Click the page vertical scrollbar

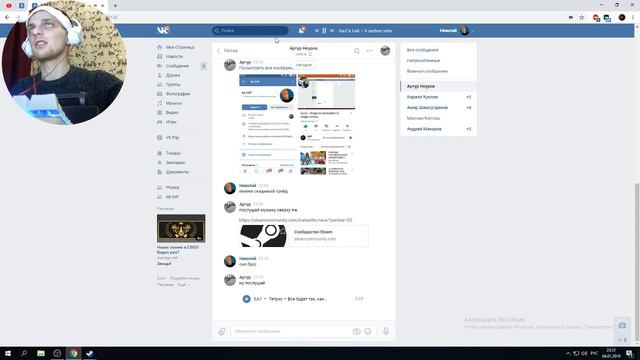pyautogui.click(x=637, y=261)
